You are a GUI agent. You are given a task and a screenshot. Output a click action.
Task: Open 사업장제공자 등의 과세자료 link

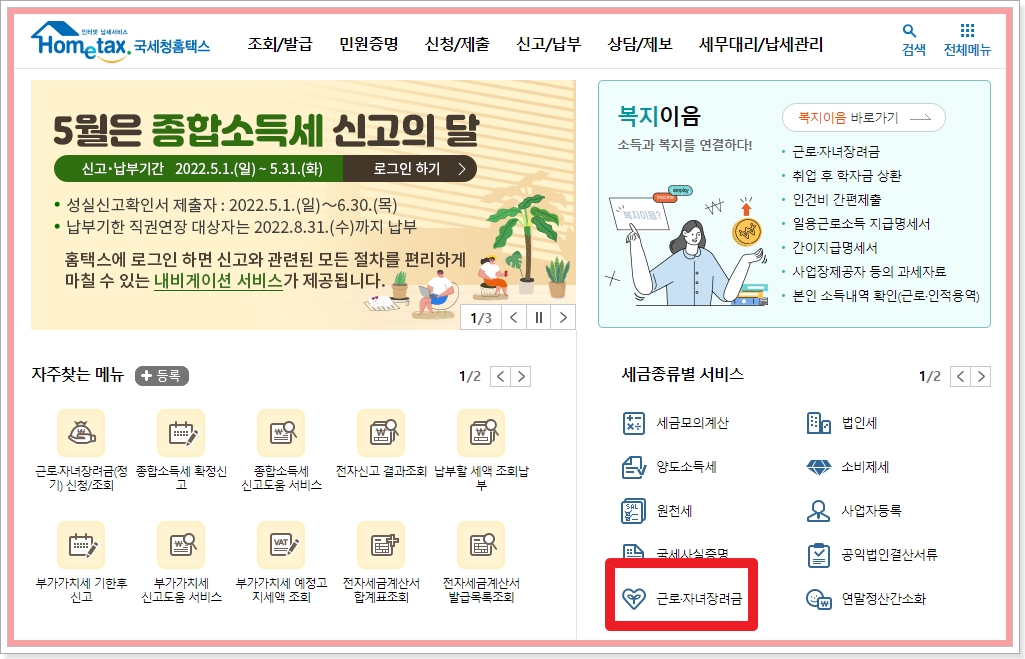tap(869, 271)
